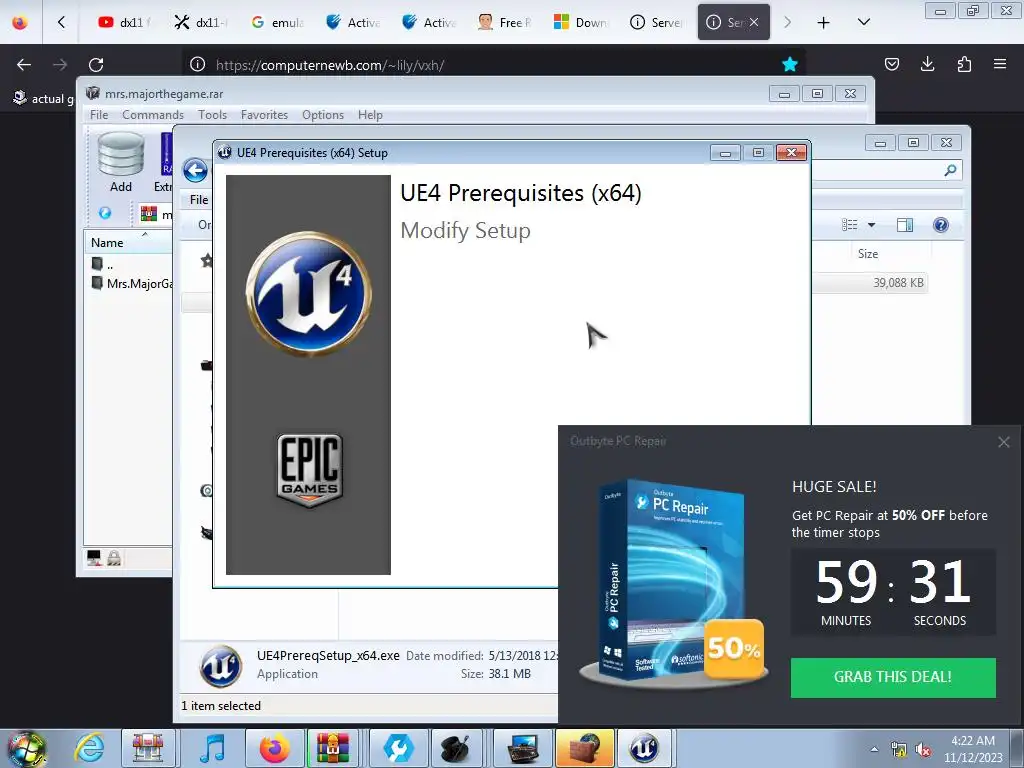Click the muted volume tray icon
The height and width of the screenshot is (768, 1024).
(923, 750)
